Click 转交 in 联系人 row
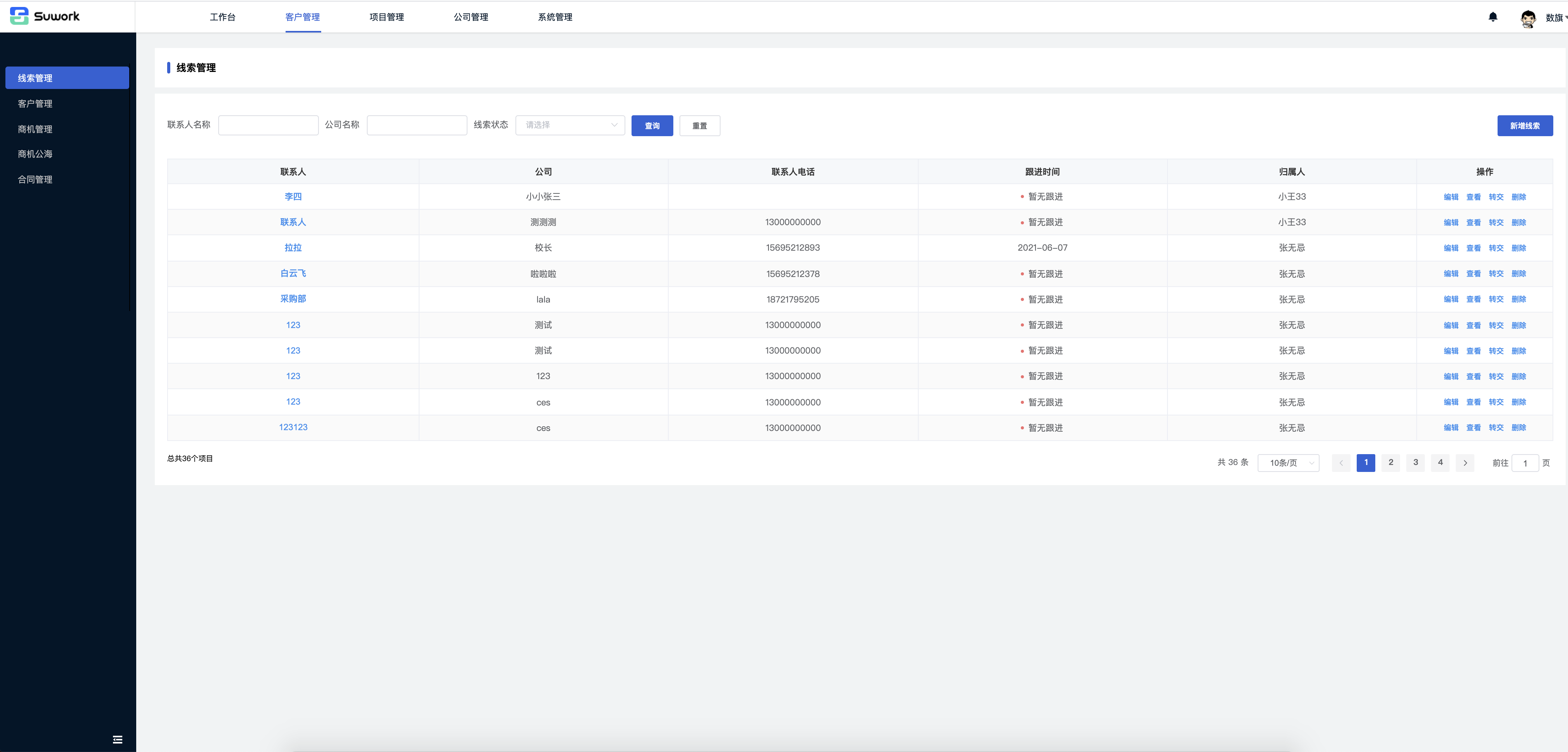This screenshot has width=1568, height=752. point(1496,223)
